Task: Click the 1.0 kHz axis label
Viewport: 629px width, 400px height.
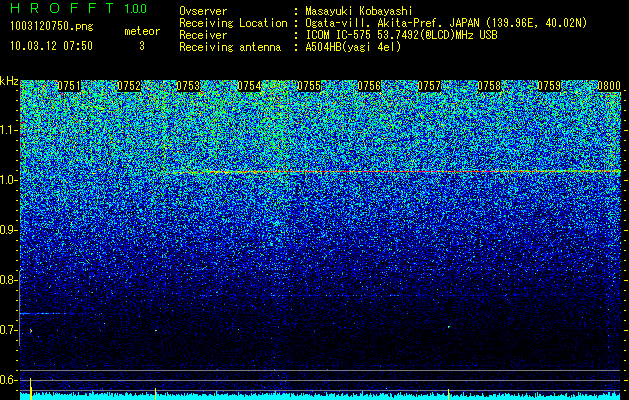Action: point(9,180)
